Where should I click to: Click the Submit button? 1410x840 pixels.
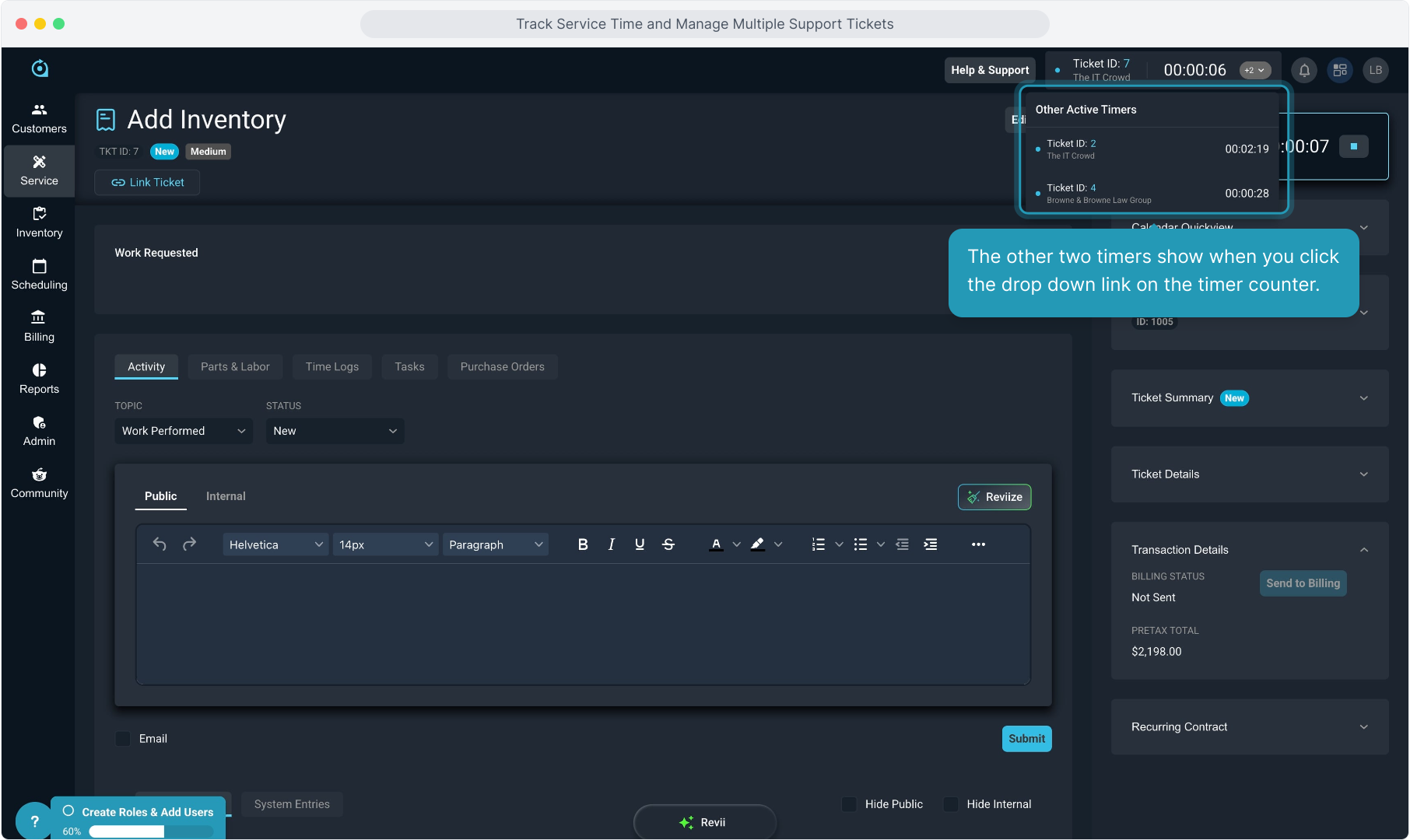[x=1026, y=739]
